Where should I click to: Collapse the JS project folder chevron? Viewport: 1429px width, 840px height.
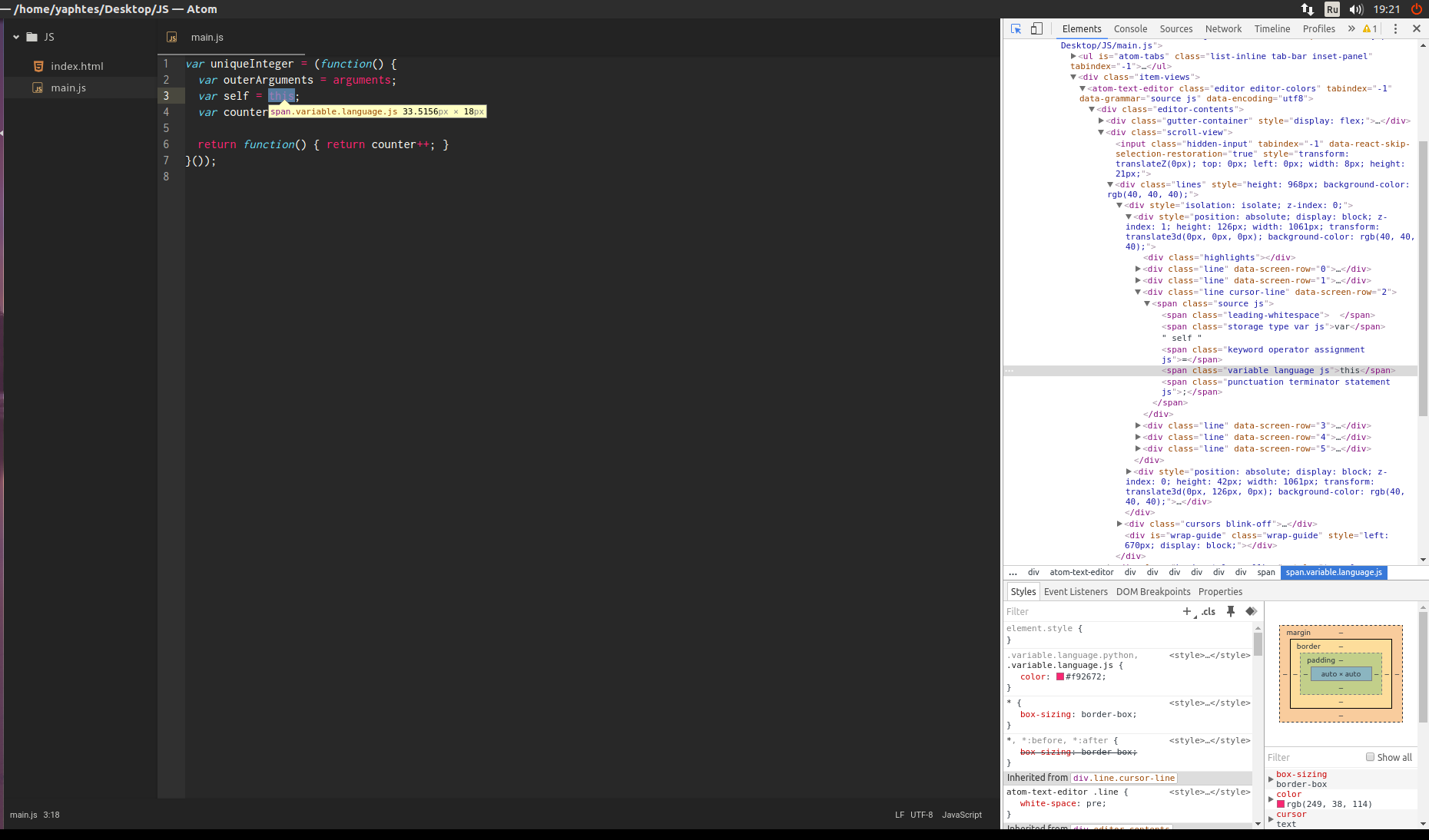pyautogui.click(x=16, y=37)
